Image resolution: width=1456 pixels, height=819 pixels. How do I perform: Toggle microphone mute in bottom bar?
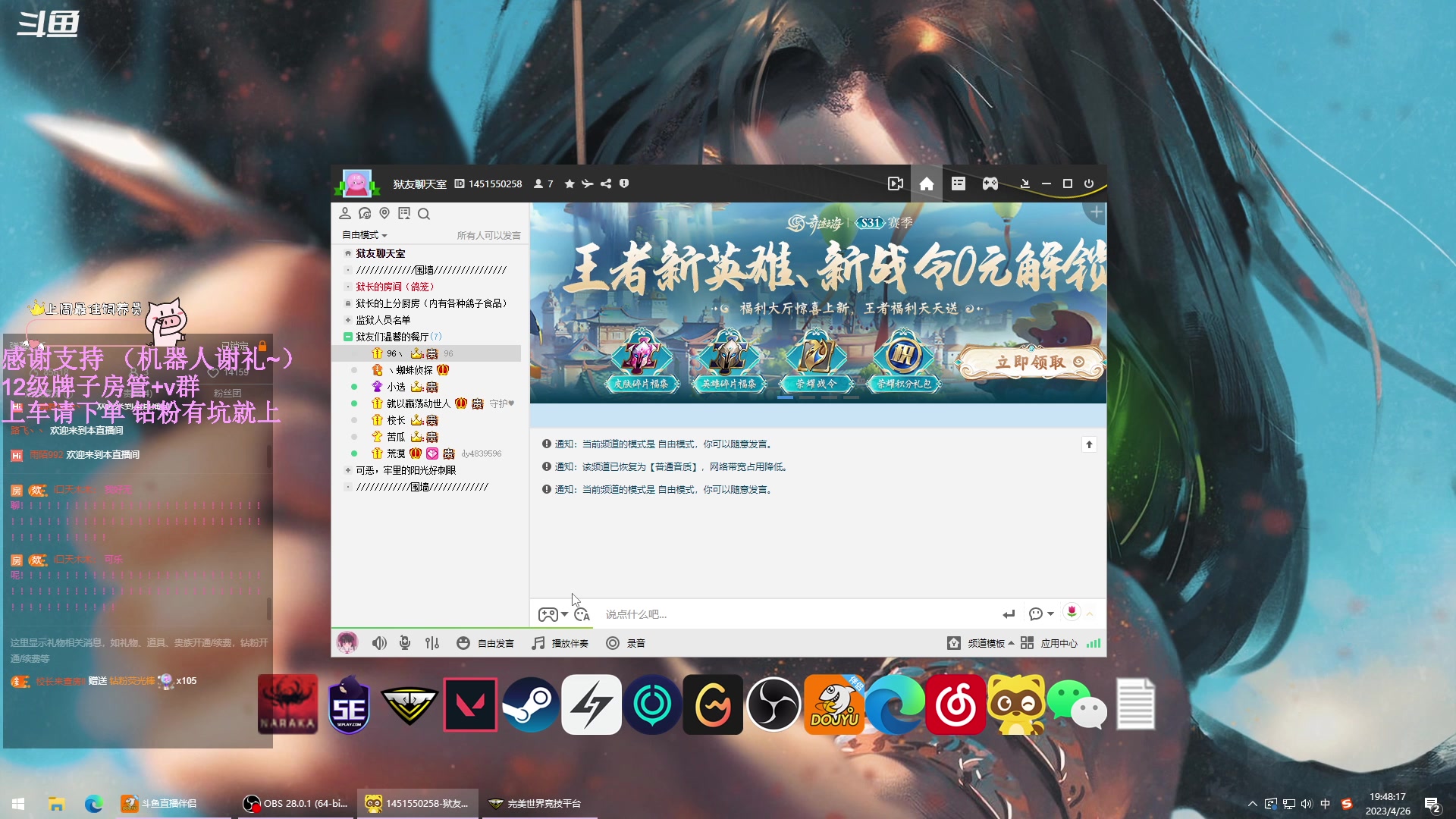click(x=405, y=643)
